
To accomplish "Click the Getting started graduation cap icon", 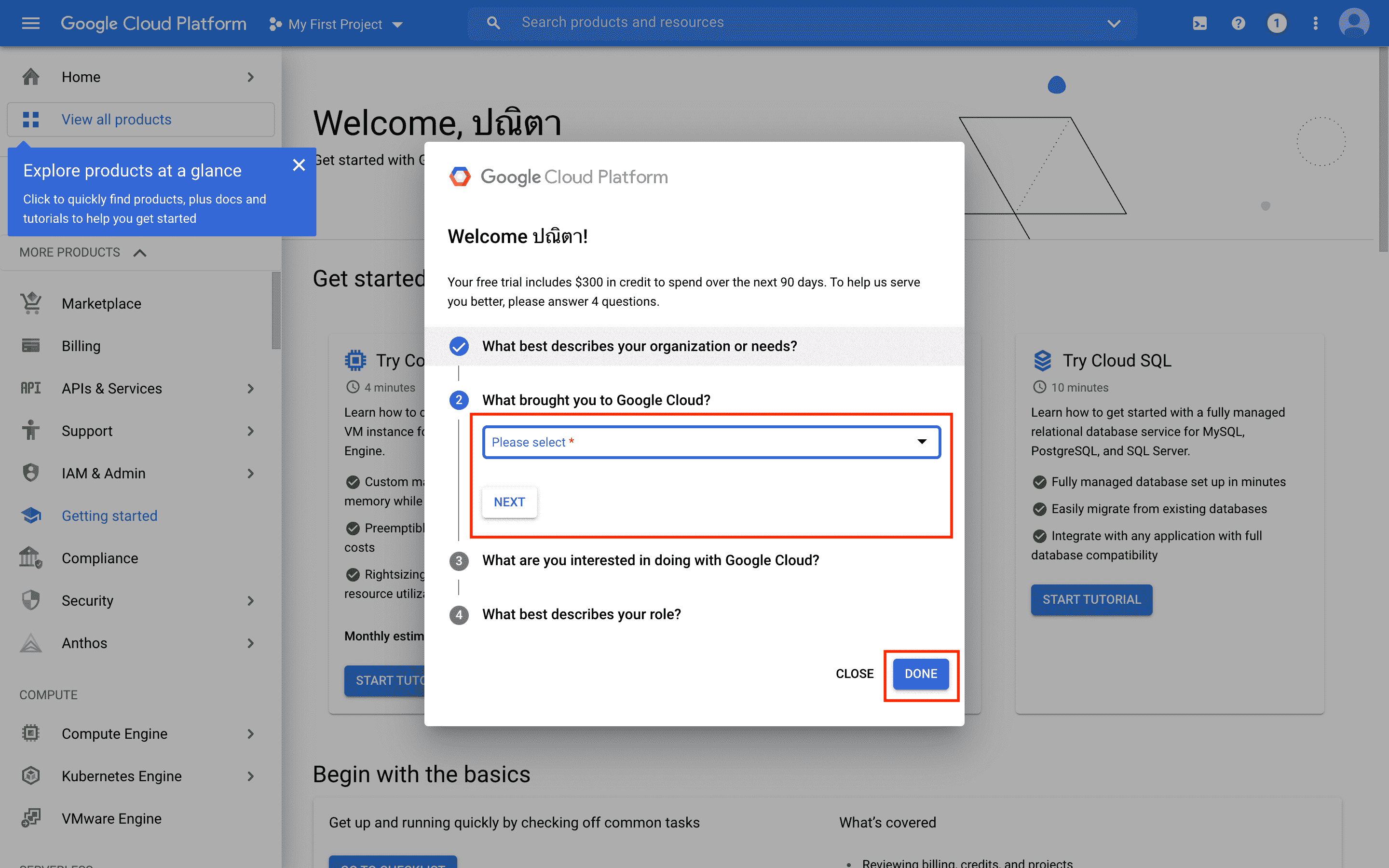I will tap(30, 515).
